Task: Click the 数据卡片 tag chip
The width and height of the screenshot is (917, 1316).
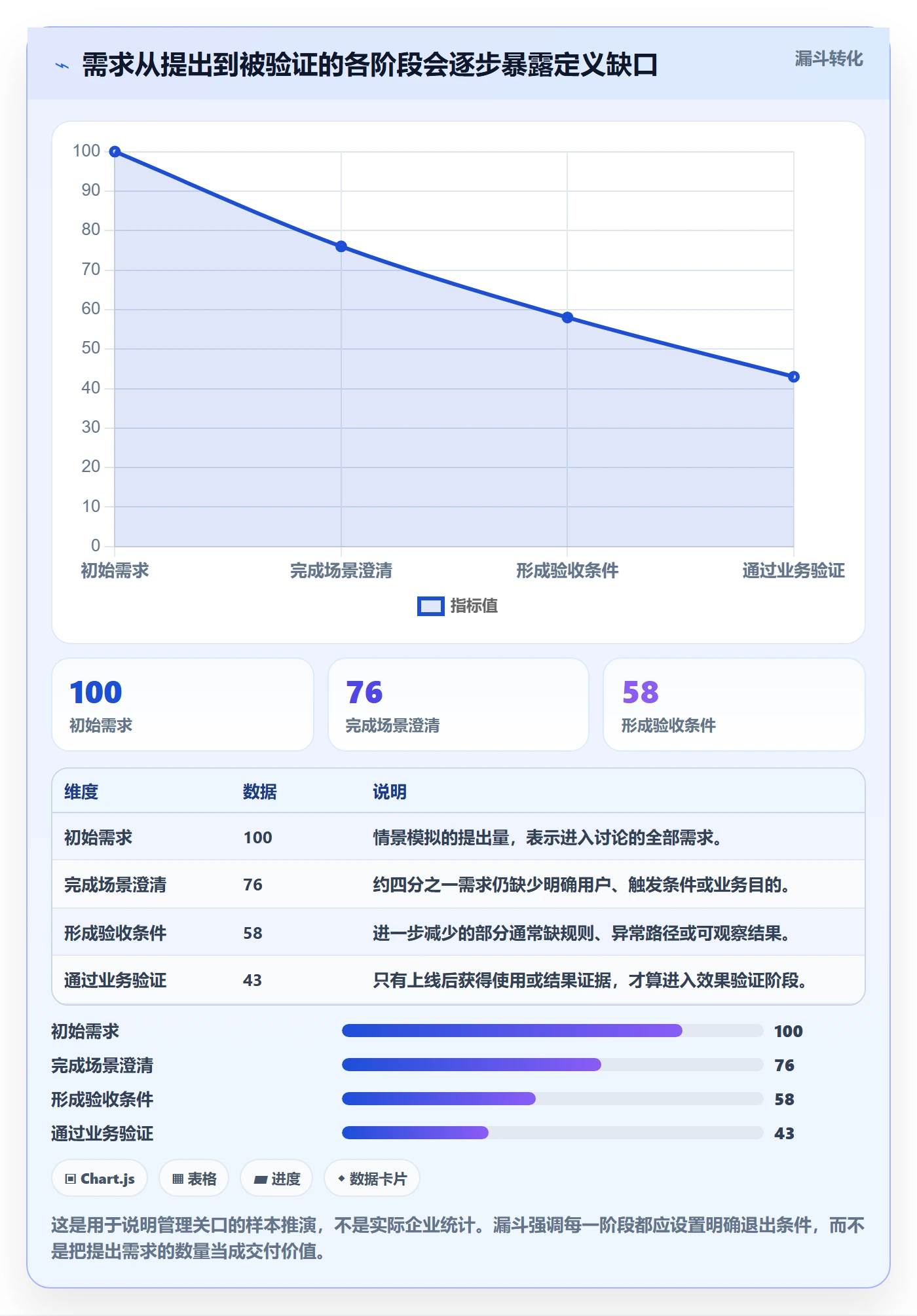Action: click(372, 1179)
